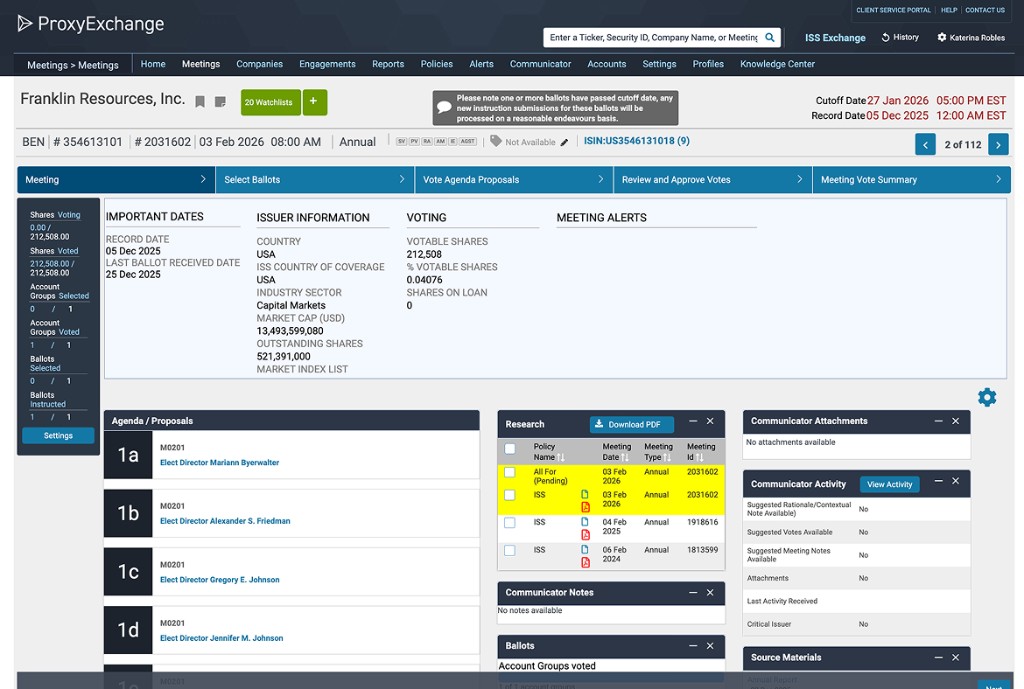Open the Elect Director Alexander S. Friedman proposal

click(x=225, y=521)
